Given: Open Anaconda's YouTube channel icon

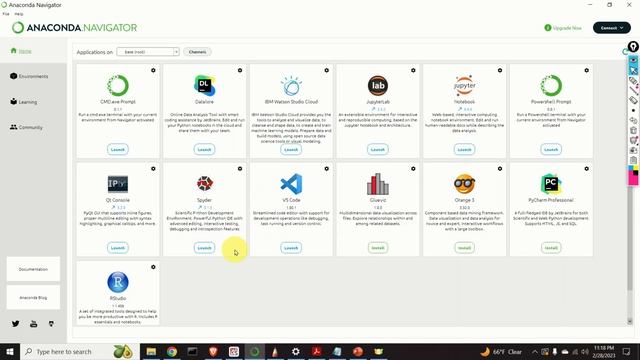Looking at the screenshot, I should click(33, 324).
